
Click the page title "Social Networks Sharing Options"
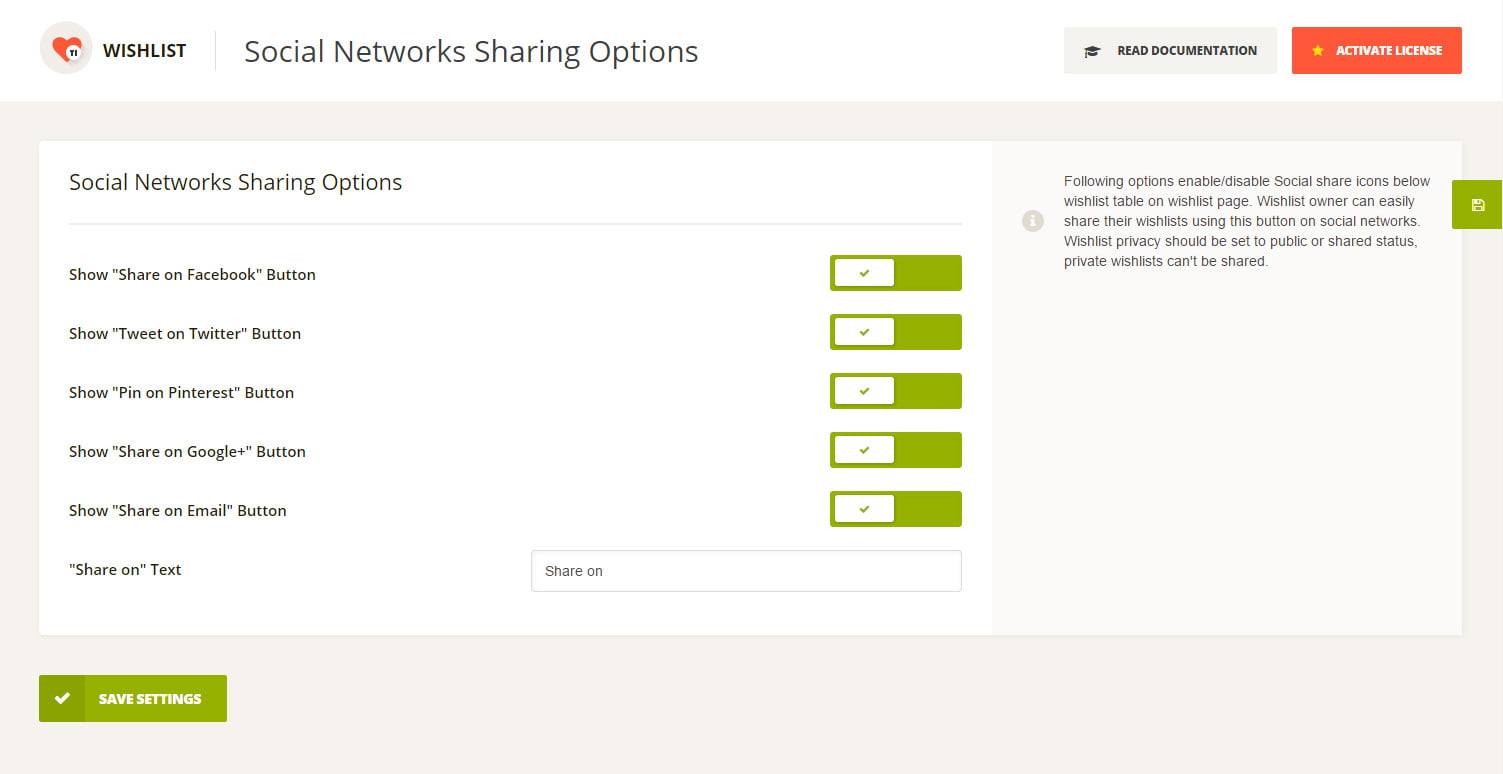(471, 51)
